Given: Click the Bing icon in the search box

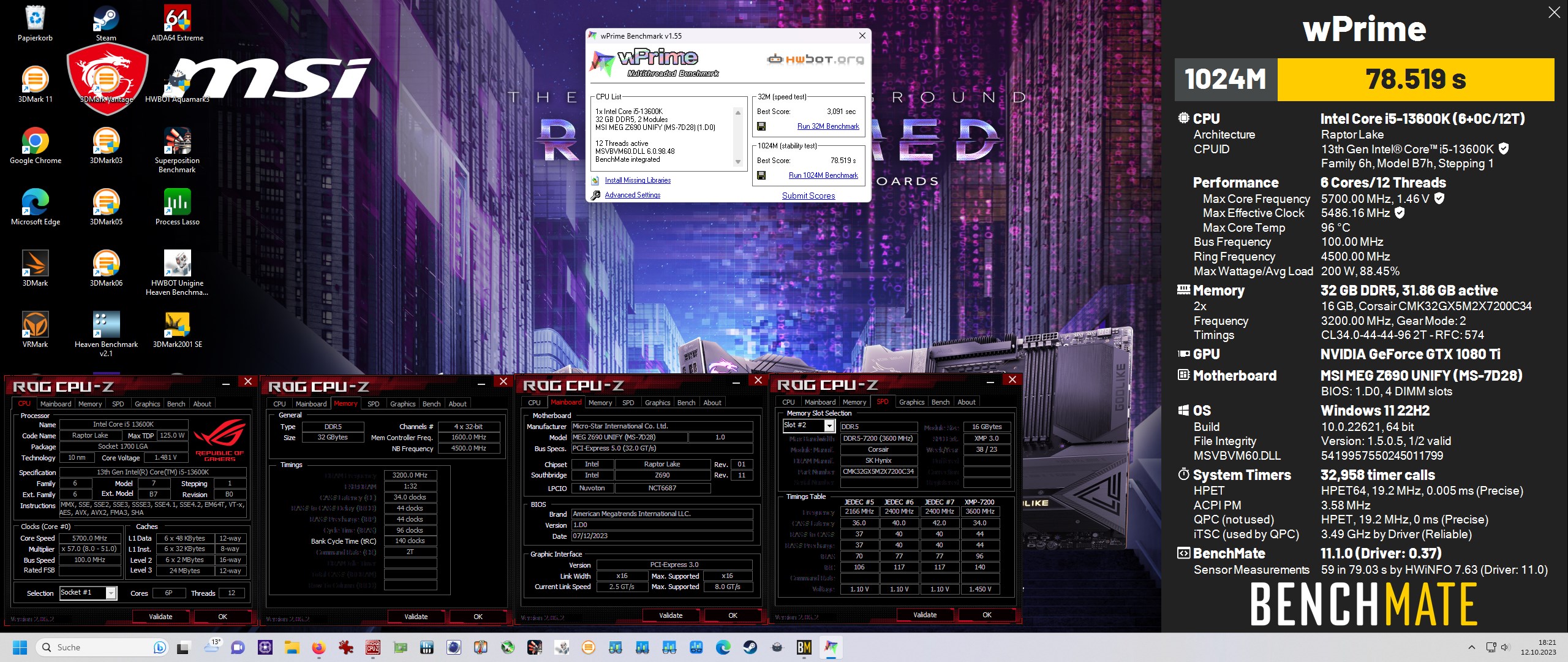Looking at the screenshot, I should coord(159,647).
